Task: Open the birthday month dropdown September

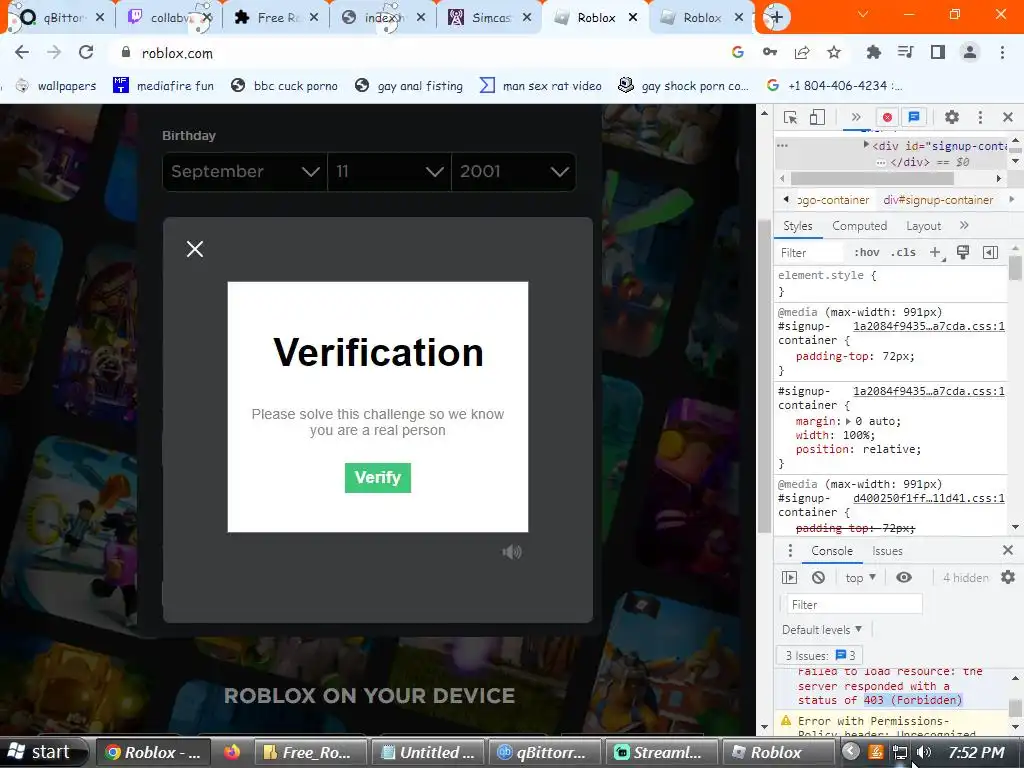Action: pyautogui.click(x=244, y=172)
